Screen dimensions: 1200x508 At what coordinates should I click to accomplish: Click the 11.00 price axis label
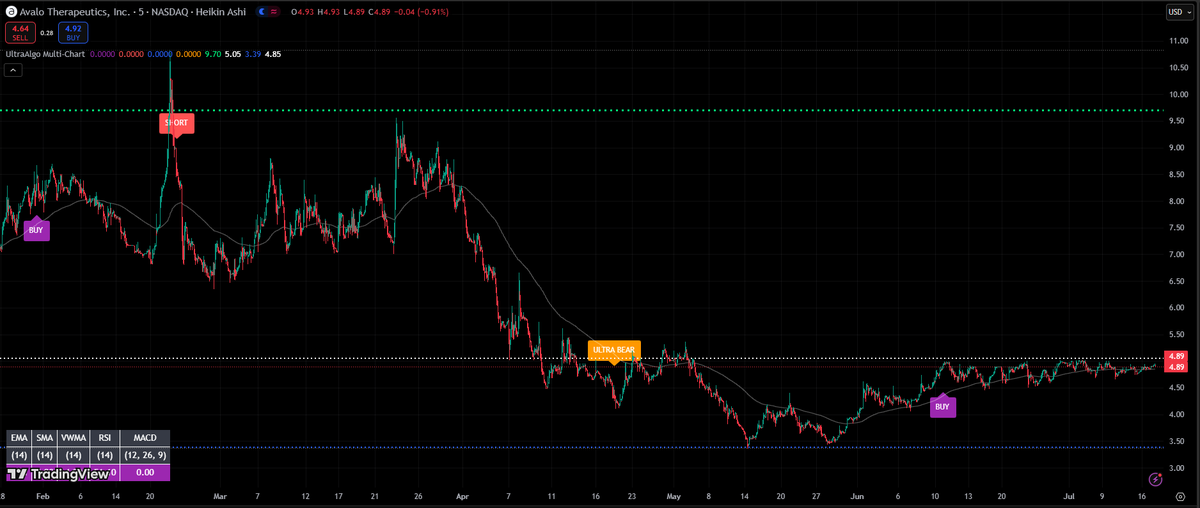tap(1177, 41)
